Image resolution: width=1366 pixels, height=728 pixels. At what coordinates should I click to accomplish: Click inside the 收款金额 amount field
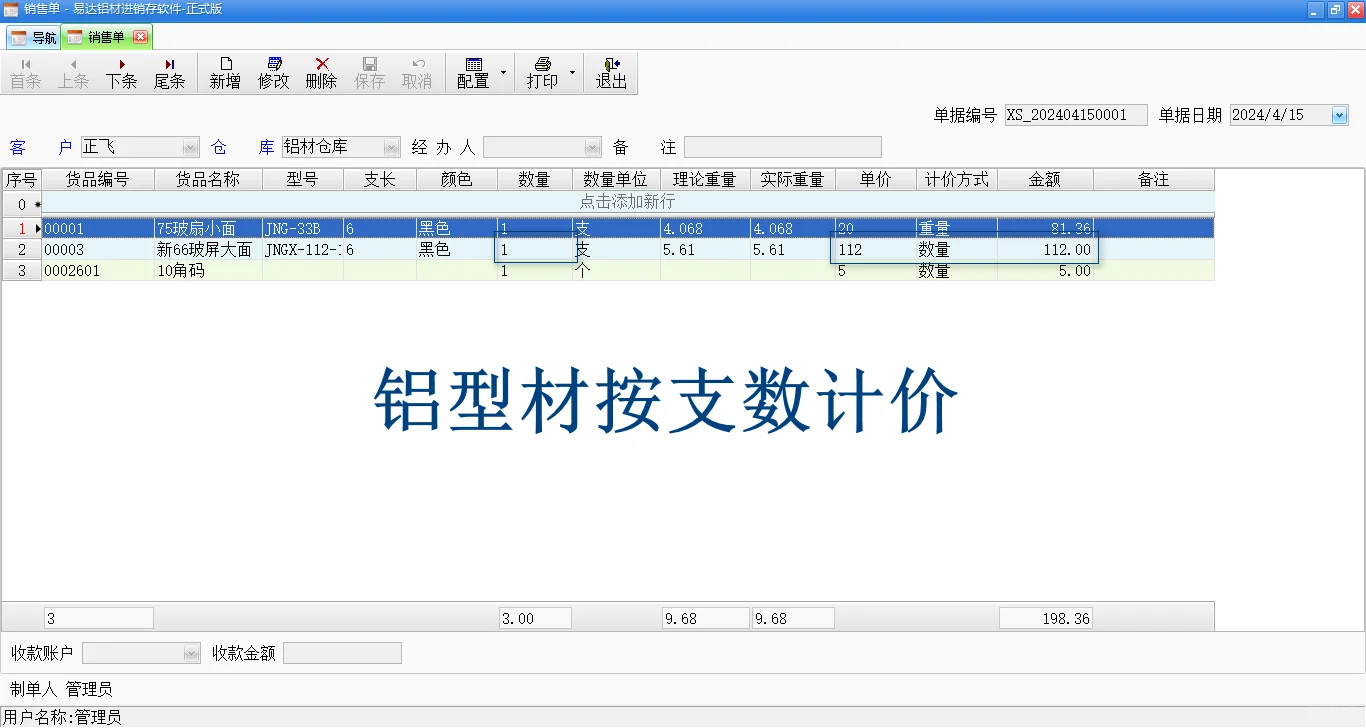pos(342,652)
